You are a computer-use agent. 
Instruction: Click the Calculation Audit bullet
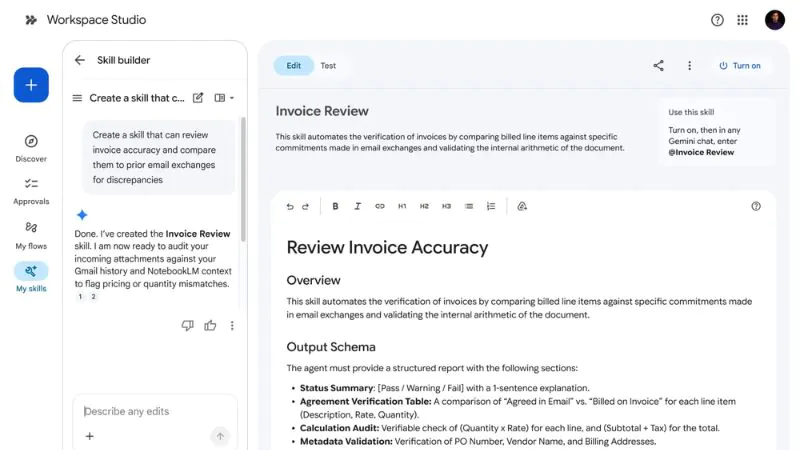tap(509, 428)
